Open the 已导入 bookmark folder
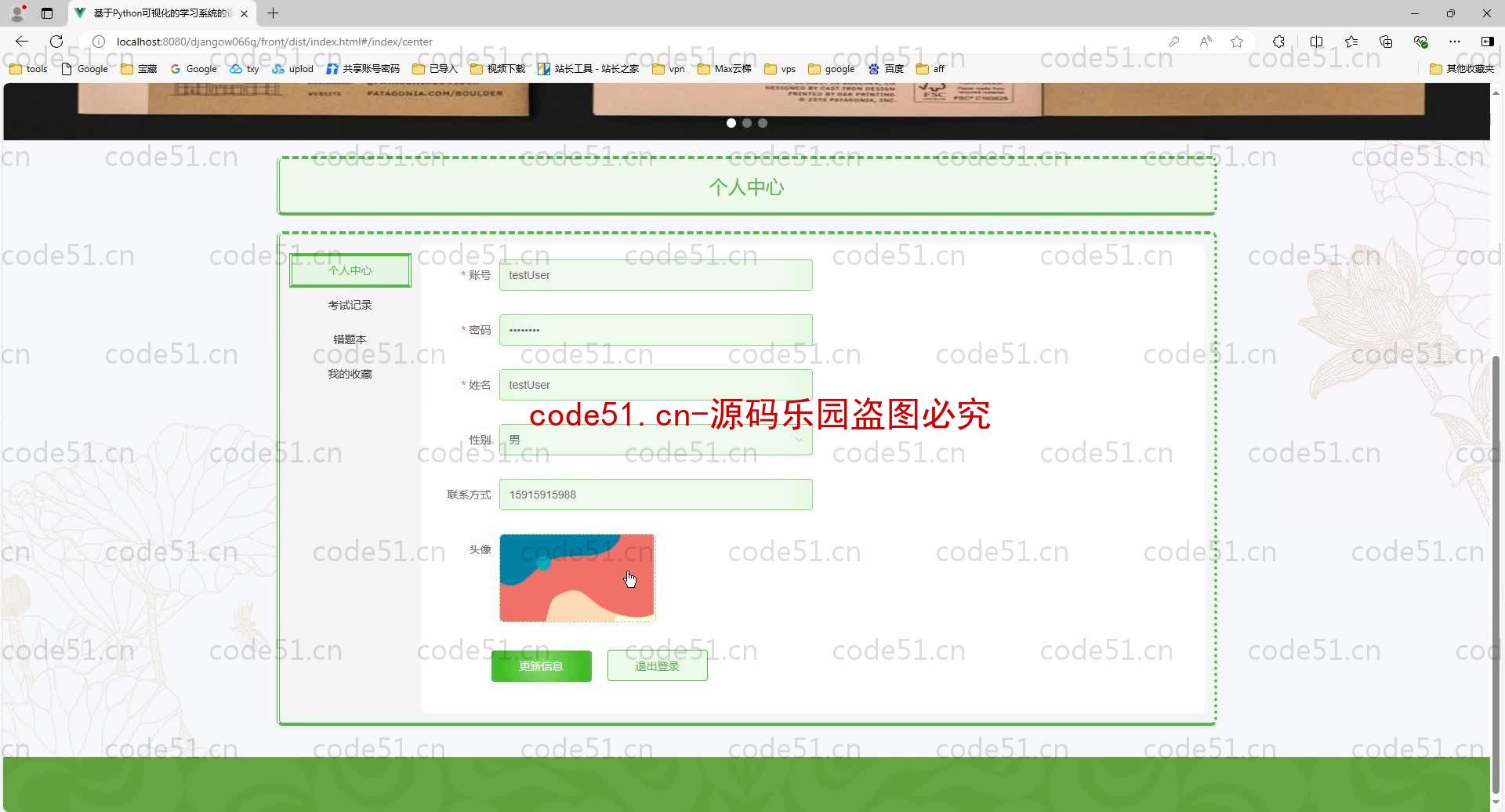Screen dimensions: 1505x812 coord(435,69)
